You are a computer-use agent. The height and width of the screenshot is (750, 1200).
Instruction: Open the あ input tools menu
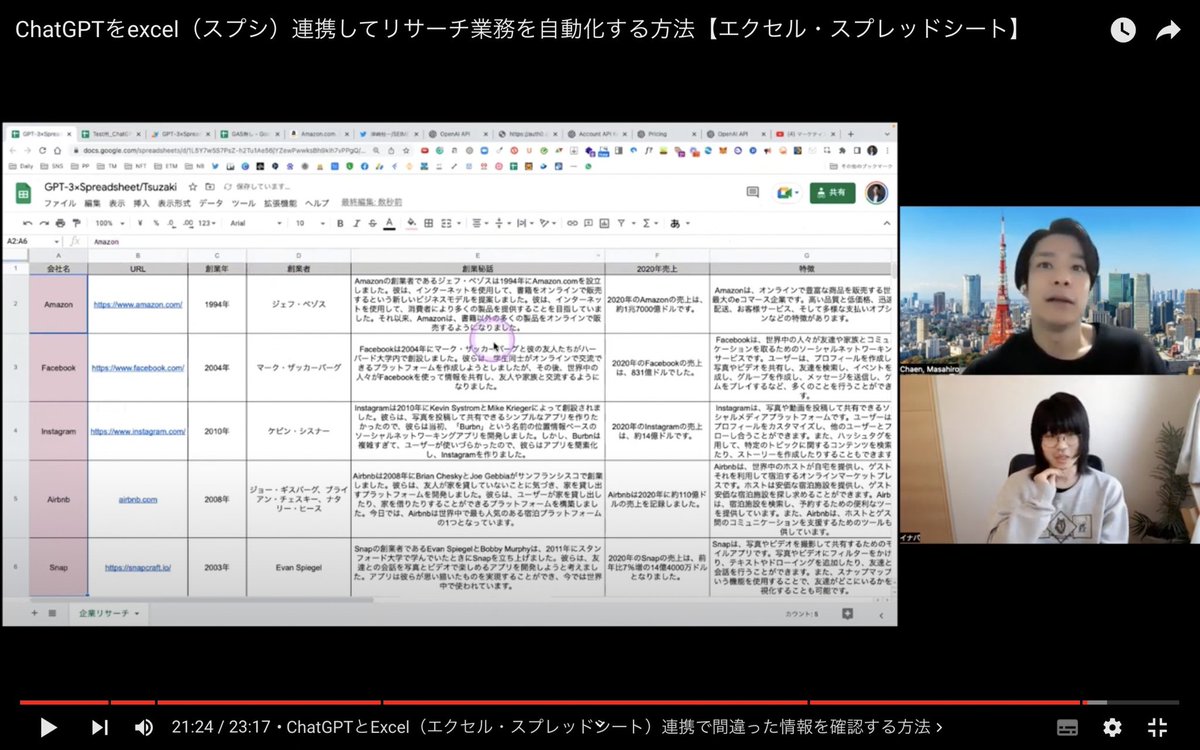point(679,223)
